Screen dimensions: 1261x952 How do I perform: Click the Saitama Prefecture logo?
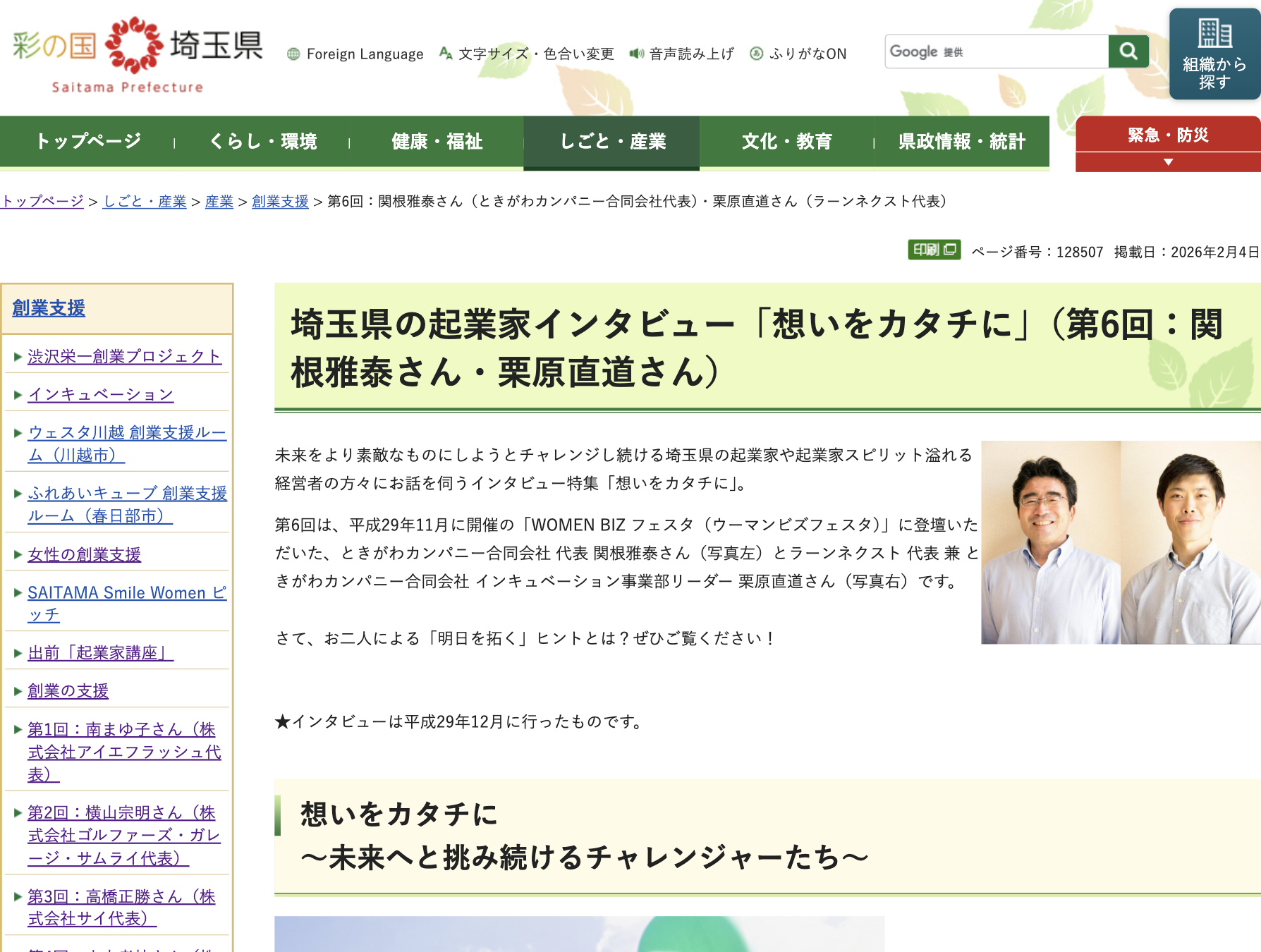click(x=138, y=56)
